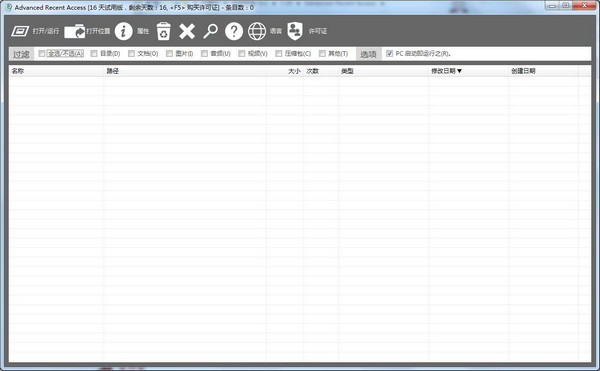The width and height of the screenshot is (600, 371).
Task: Maximize the Advanced Recent Access window
Action: click(565, 6)
